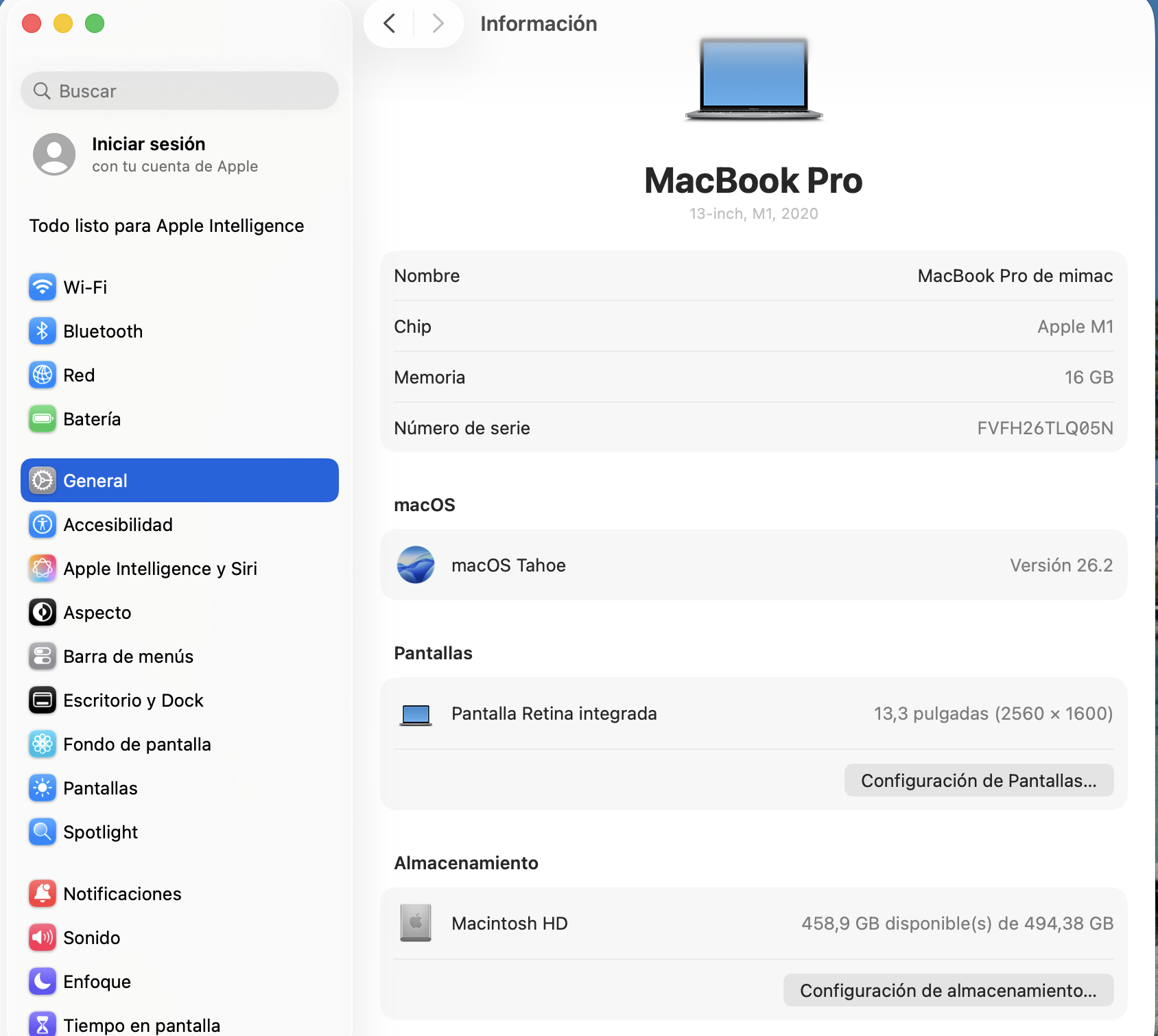Click the MacBook Pro image at top
This screenshot has height=1036, width=1158.
coord(754,80)
